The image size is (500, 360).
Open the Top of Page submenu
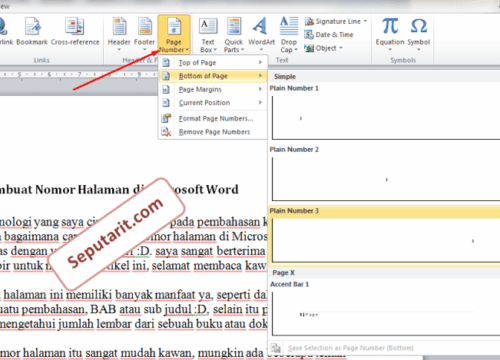click(x=213, y=63)
